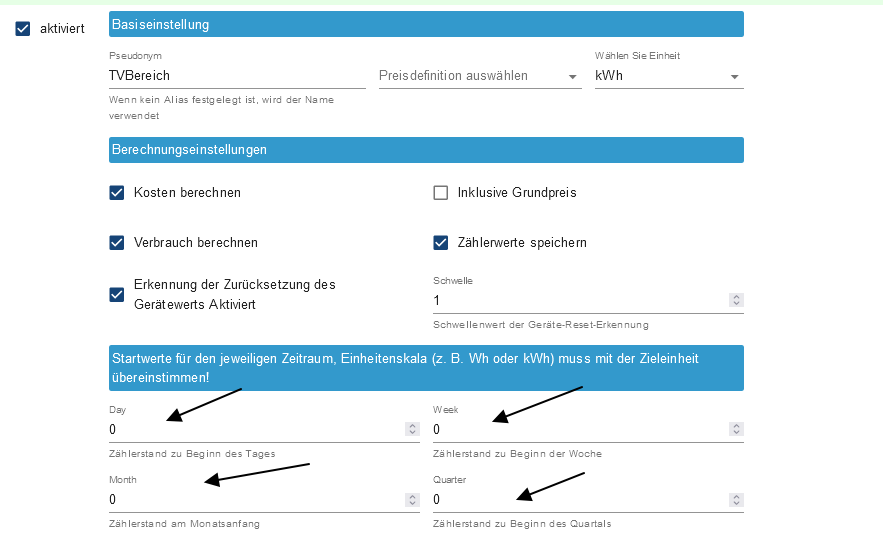Viewport: 883px width, 538px height.
Task: Click the Month field spinner arrows
Action: click(x=412, y=499)
